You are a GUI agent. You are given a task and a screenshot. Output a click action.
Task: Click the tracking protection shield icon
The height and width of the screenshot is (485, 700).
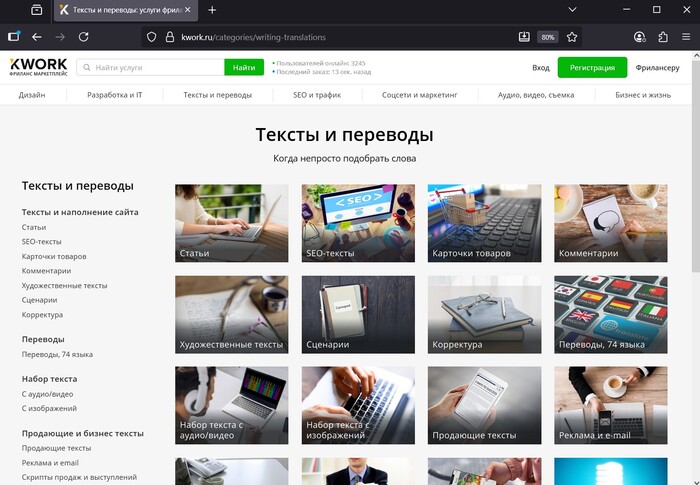[151, 37]
